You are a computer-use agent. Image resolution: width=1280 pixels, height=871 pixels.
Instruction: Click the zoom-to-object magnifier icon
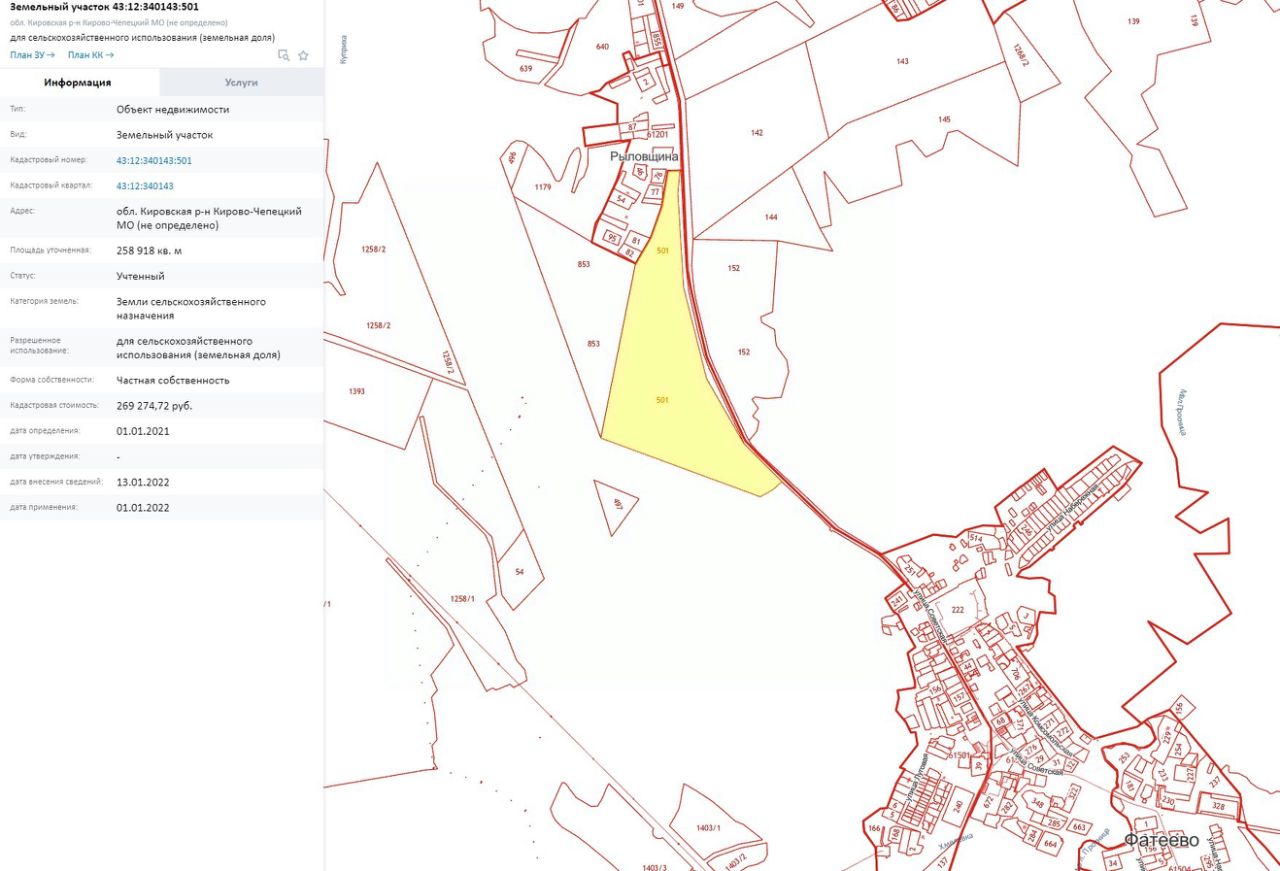(284, 55)
